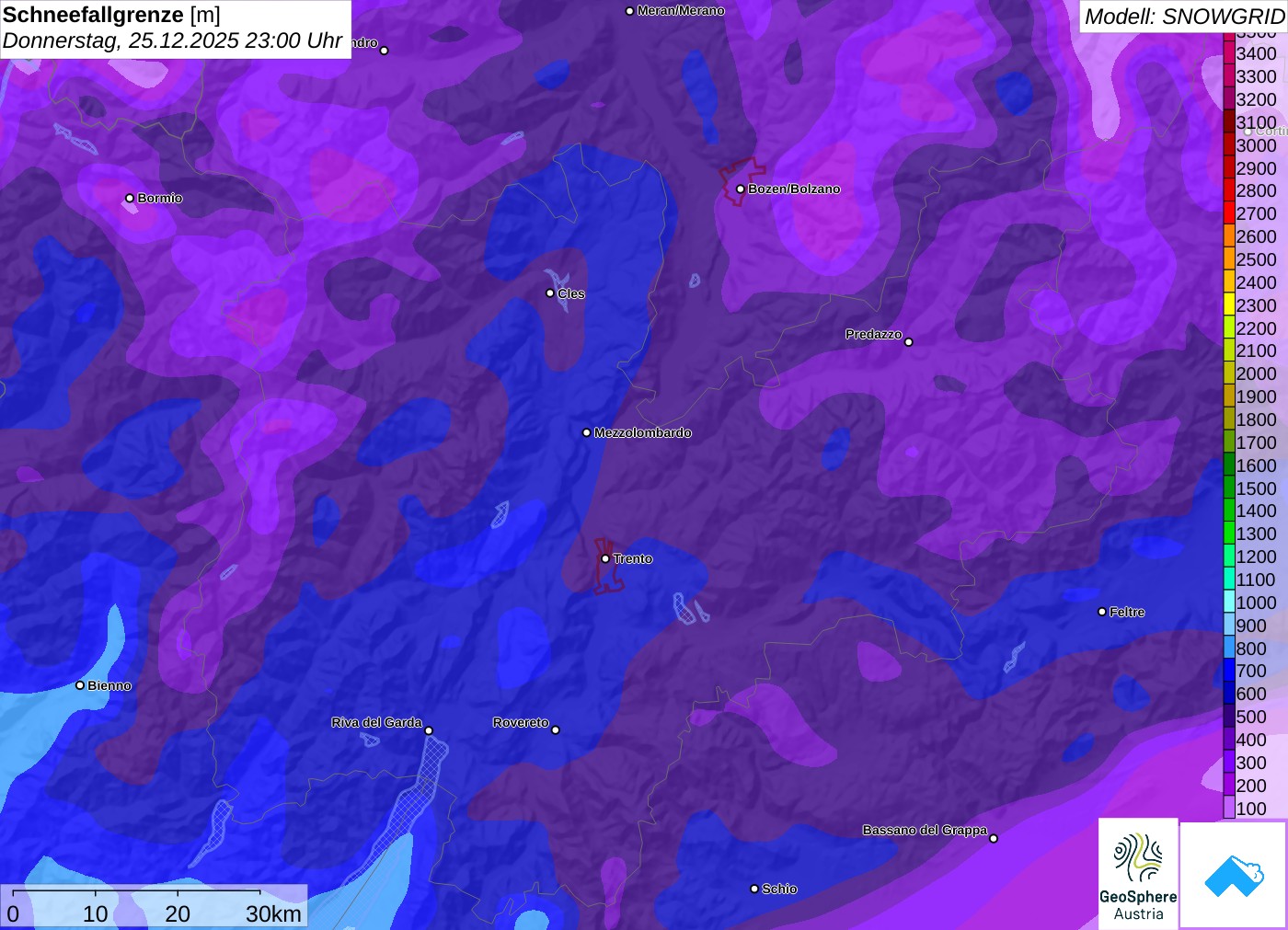The image size is (1288, 930).
Task: Click the Bassano del Grappa marker
Action: (x=994, y=838)
